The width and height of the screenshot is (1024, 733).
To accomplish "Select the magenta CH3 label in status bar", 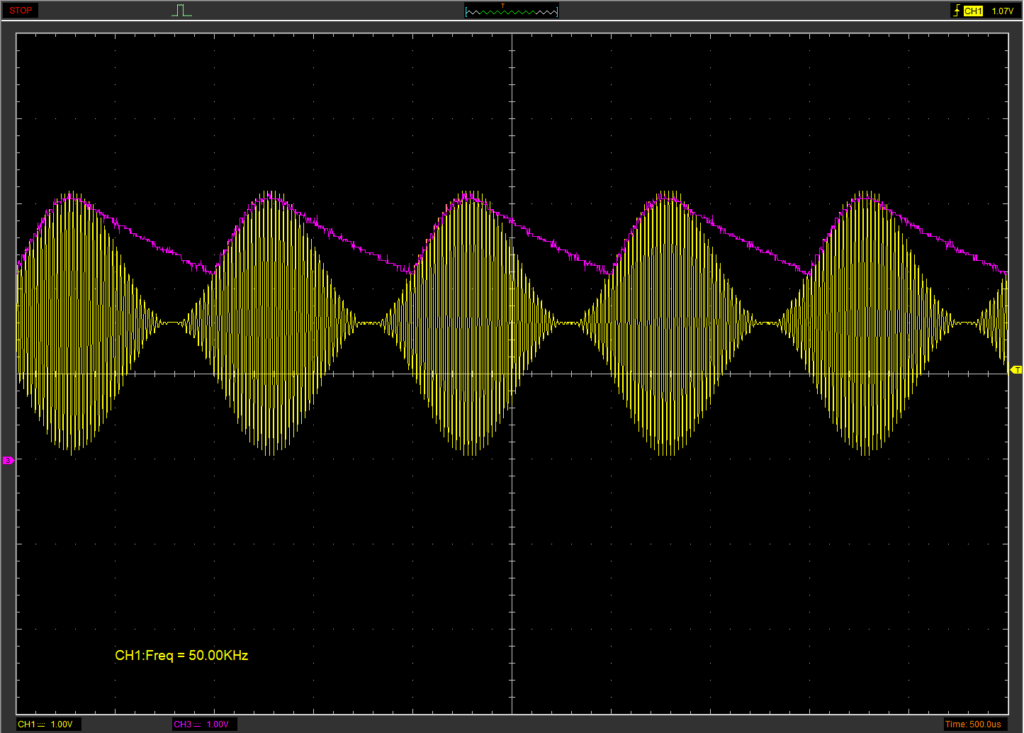I will point(181,724).
